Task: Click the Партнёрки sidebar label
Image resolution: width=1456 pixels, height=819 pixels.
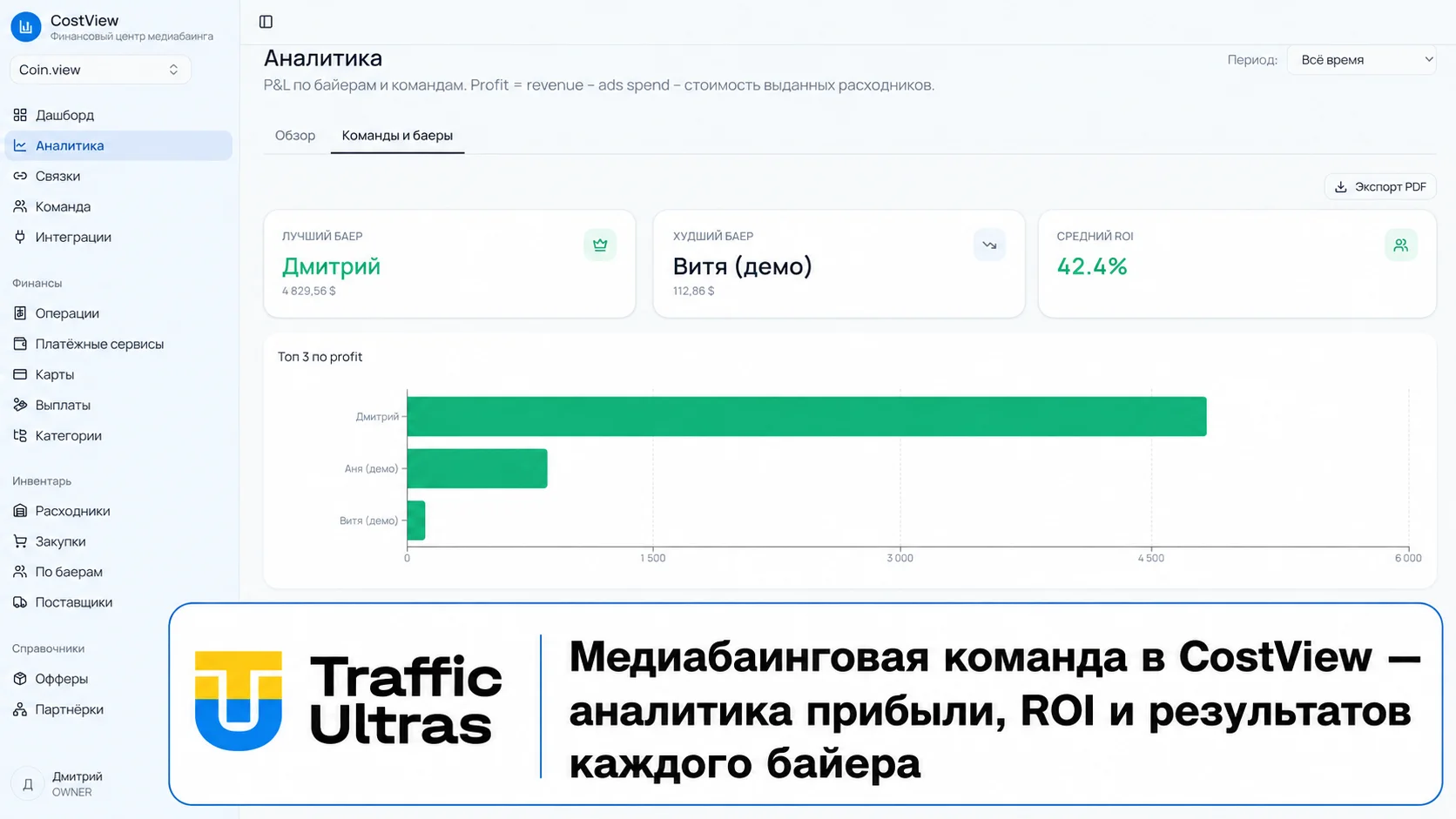Action: click(70, 709)
